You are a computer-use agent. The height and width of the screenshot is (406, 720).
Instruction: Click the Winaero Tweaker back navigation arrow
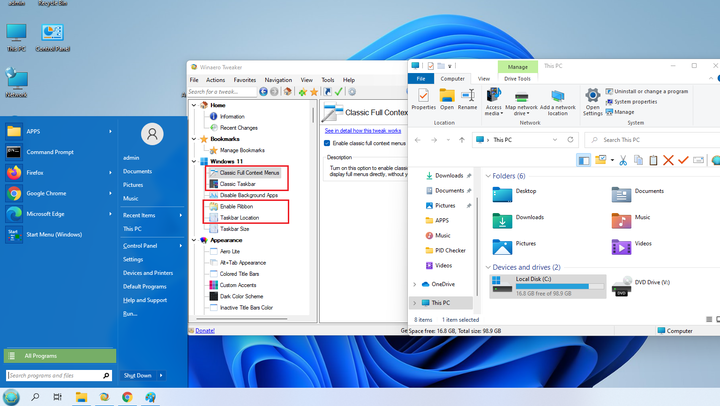(x=263, y=92)
